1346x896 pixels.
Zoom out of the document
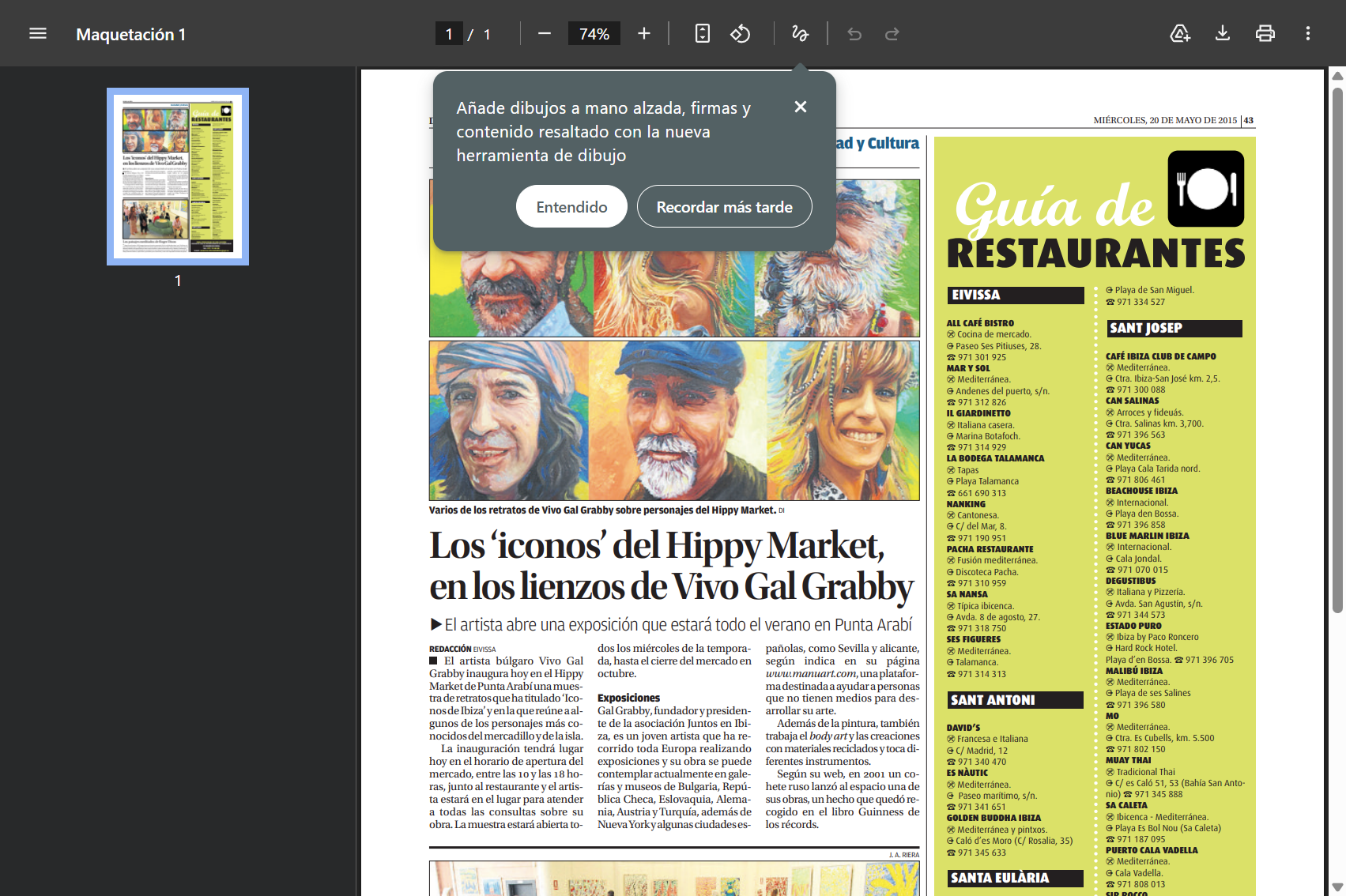click(544, 33)
